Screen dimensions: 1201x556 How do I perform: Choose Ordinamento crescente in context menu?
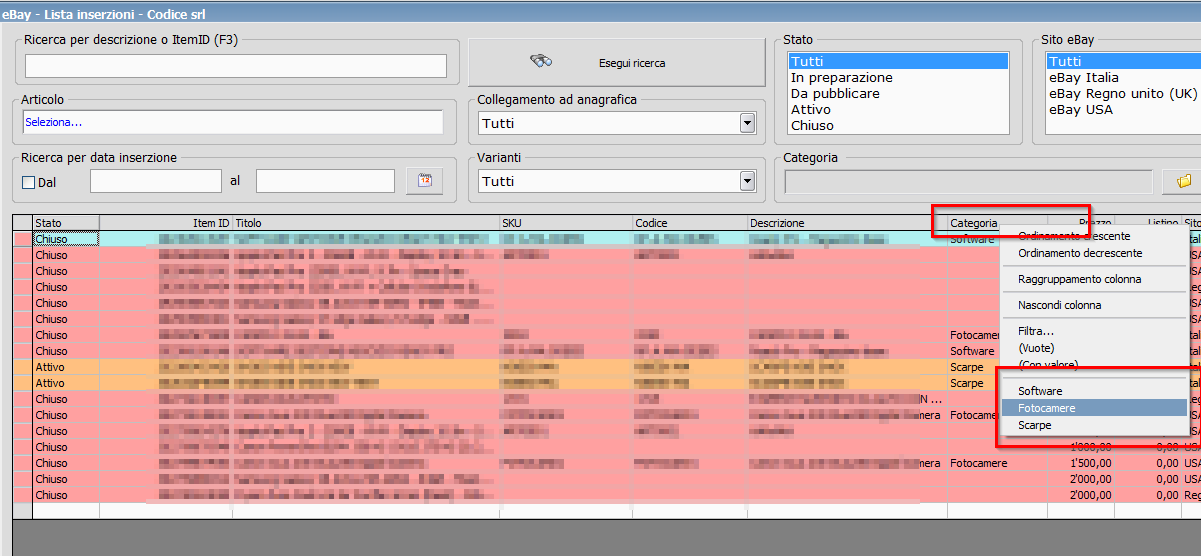[x=1074, y=236]
